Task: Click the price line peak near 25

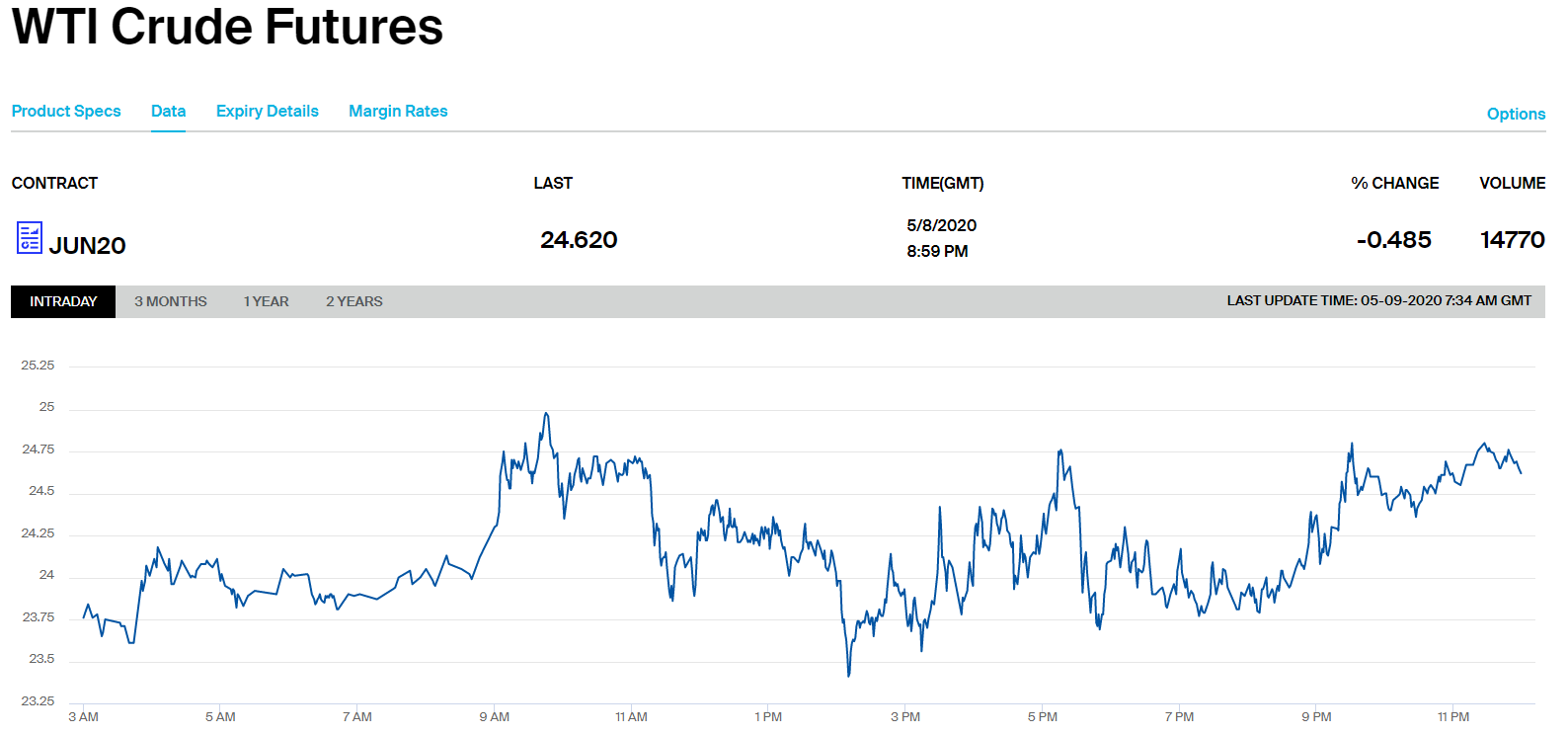Action: [x=546, y=414]
